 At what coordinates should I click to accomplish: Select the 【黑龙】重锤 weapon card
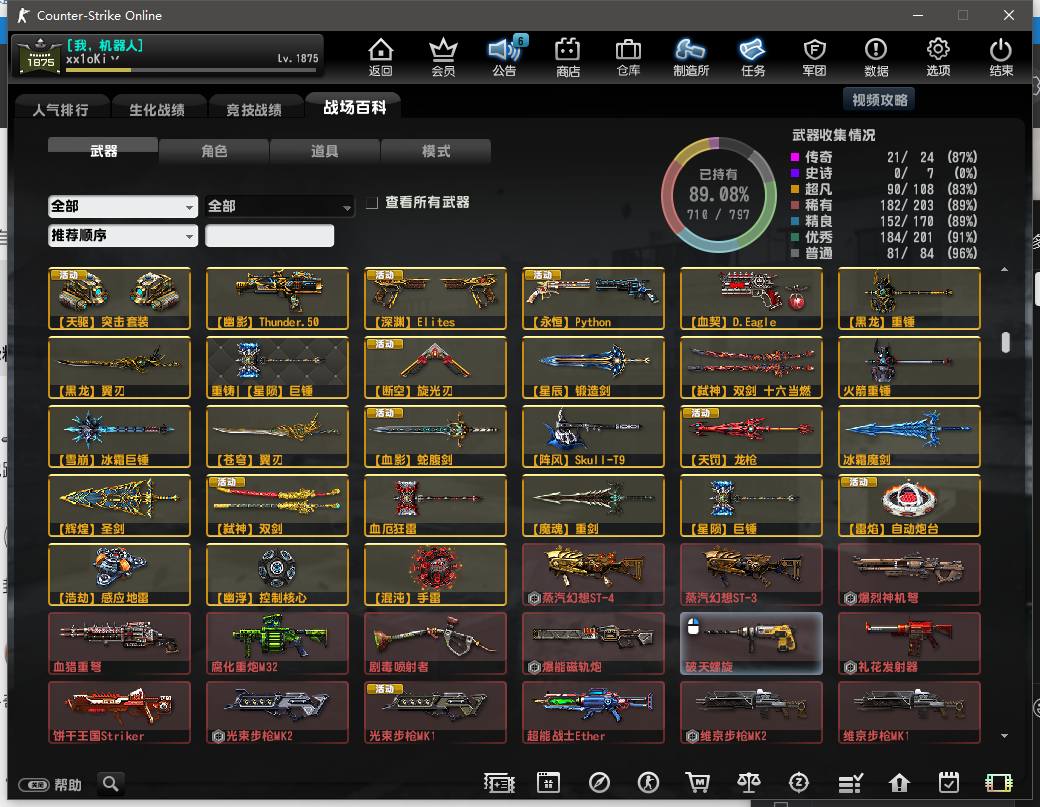click(x=909, y=298)
